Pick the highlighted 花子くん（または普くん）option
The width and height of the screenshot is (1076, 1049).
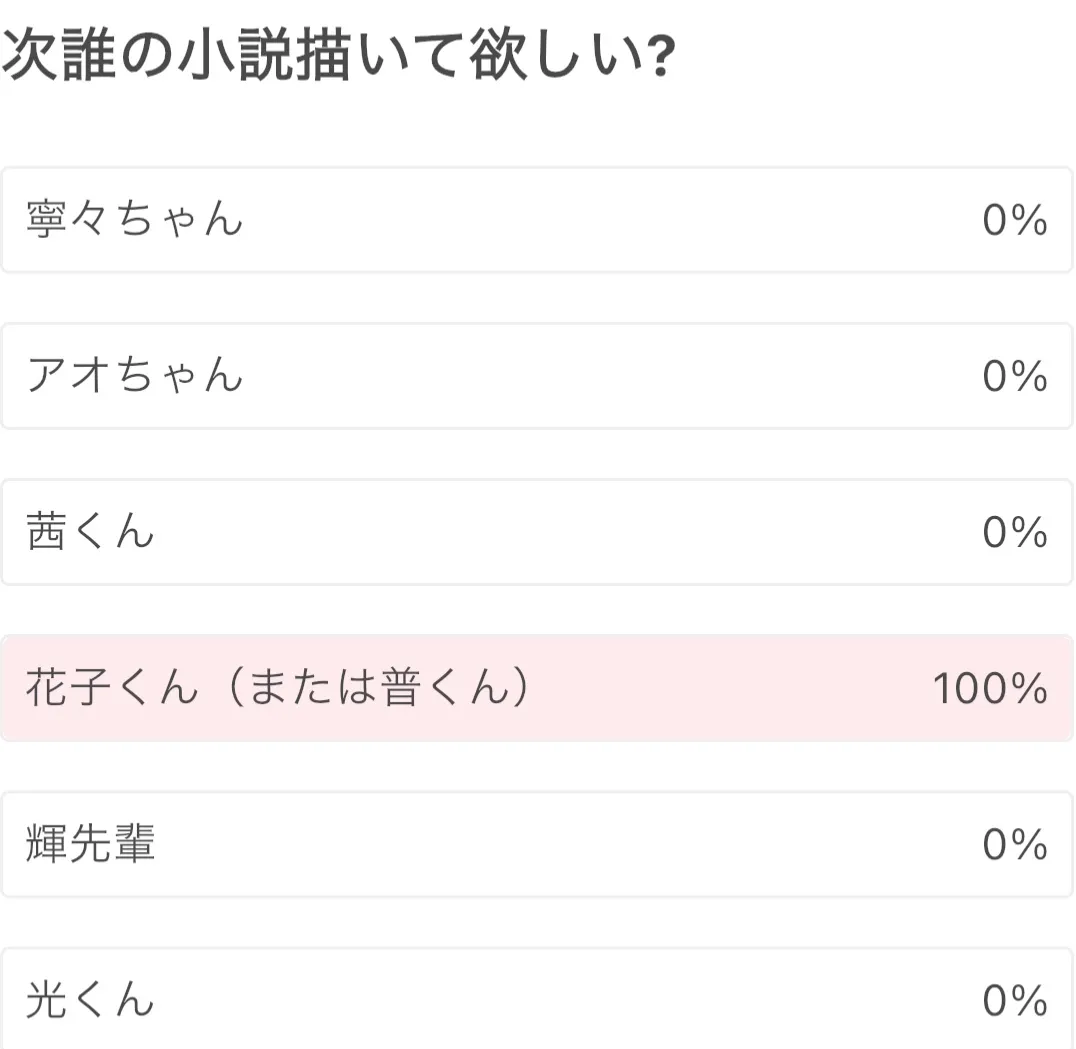[537, 688]
